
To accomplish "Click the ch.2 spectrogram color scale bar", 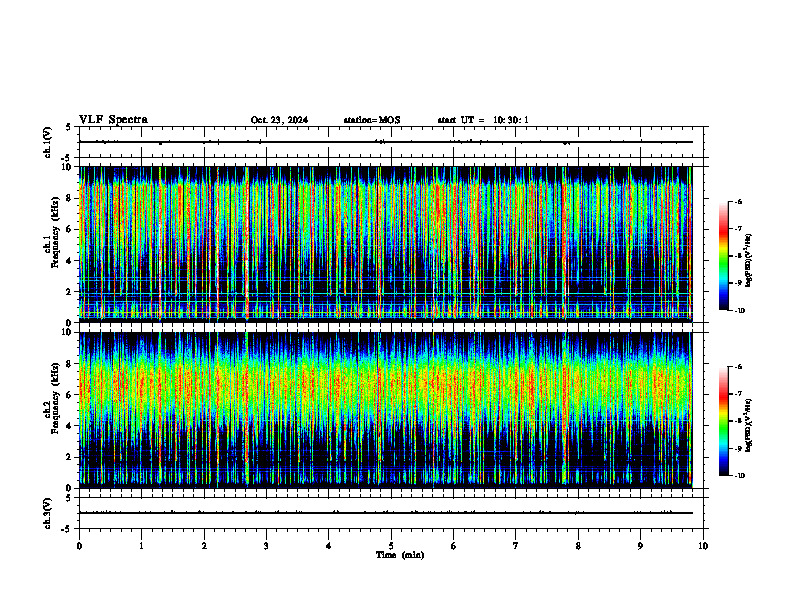I will (723, 421).
